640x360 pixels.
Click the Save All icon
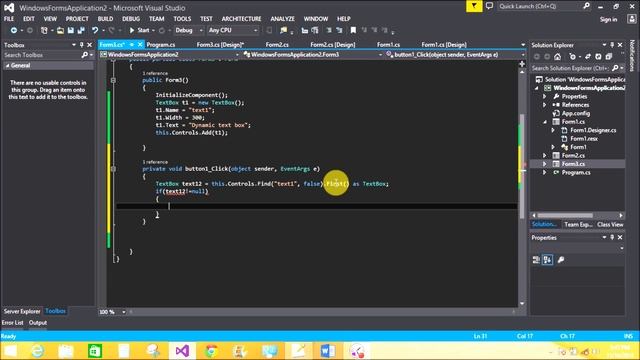click(81, 30)
